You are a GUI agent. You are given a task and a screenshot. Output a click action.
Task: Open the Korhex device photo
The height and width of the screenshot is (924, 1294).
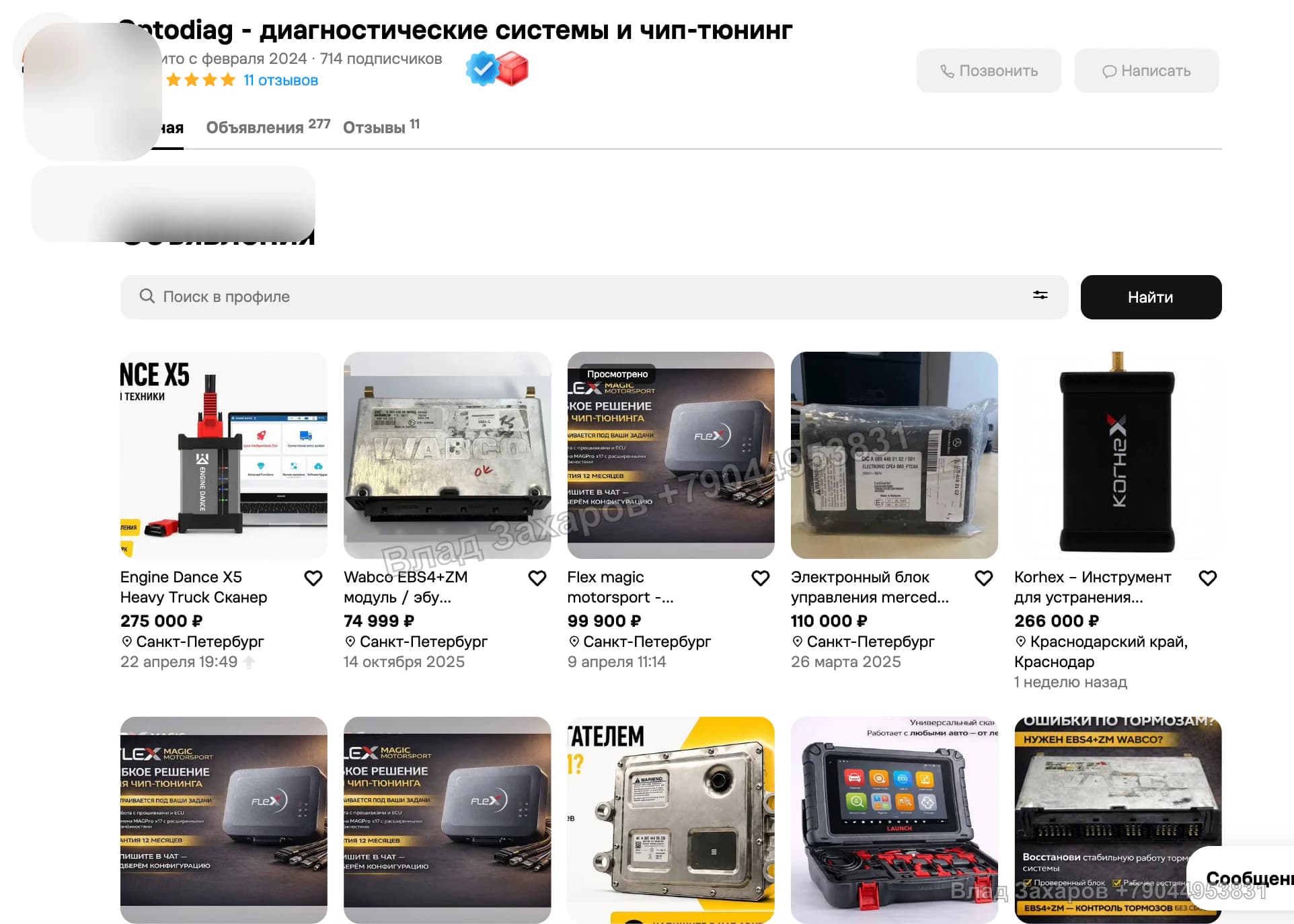tap(1118, 455)
